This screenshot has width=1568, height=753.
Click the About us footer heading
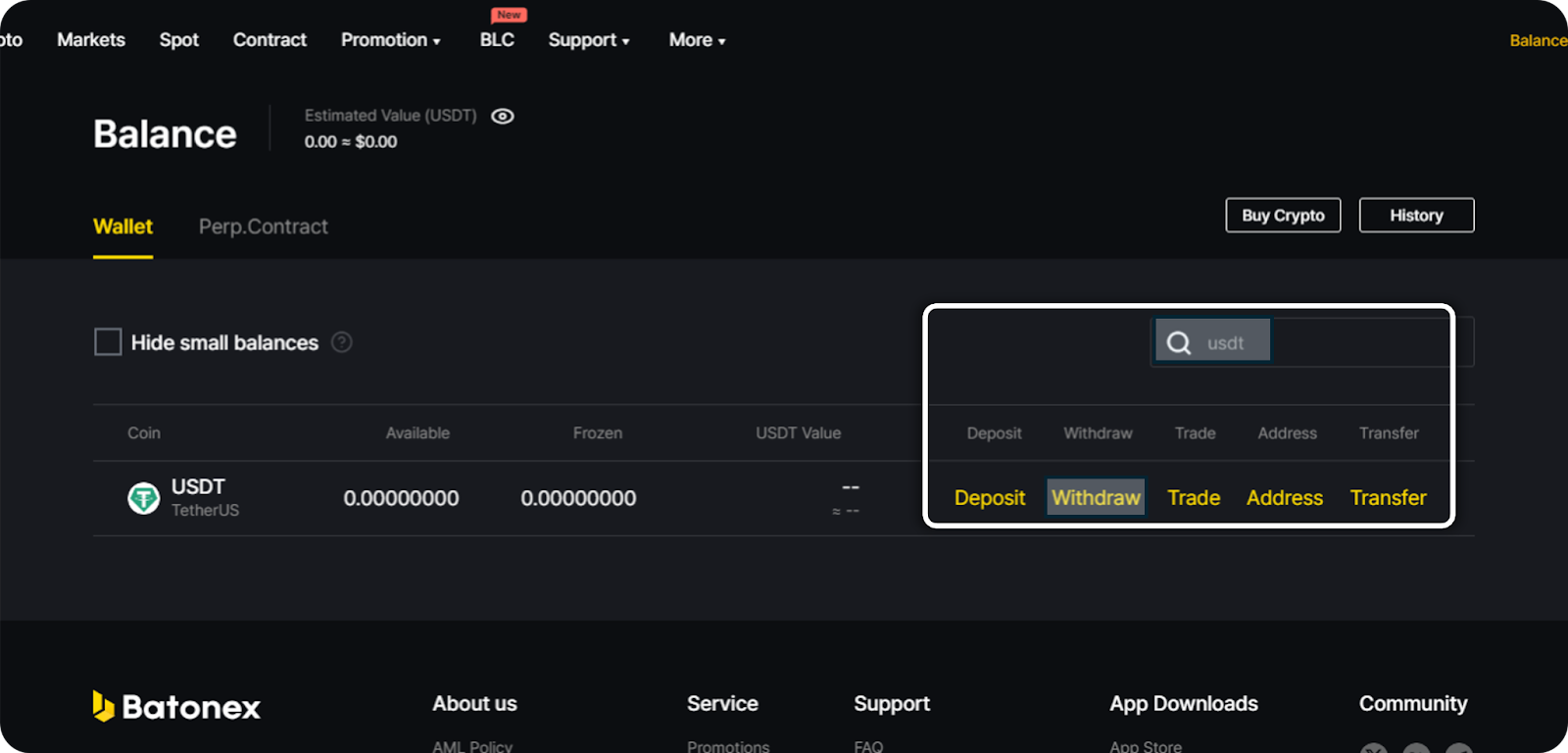474,703
